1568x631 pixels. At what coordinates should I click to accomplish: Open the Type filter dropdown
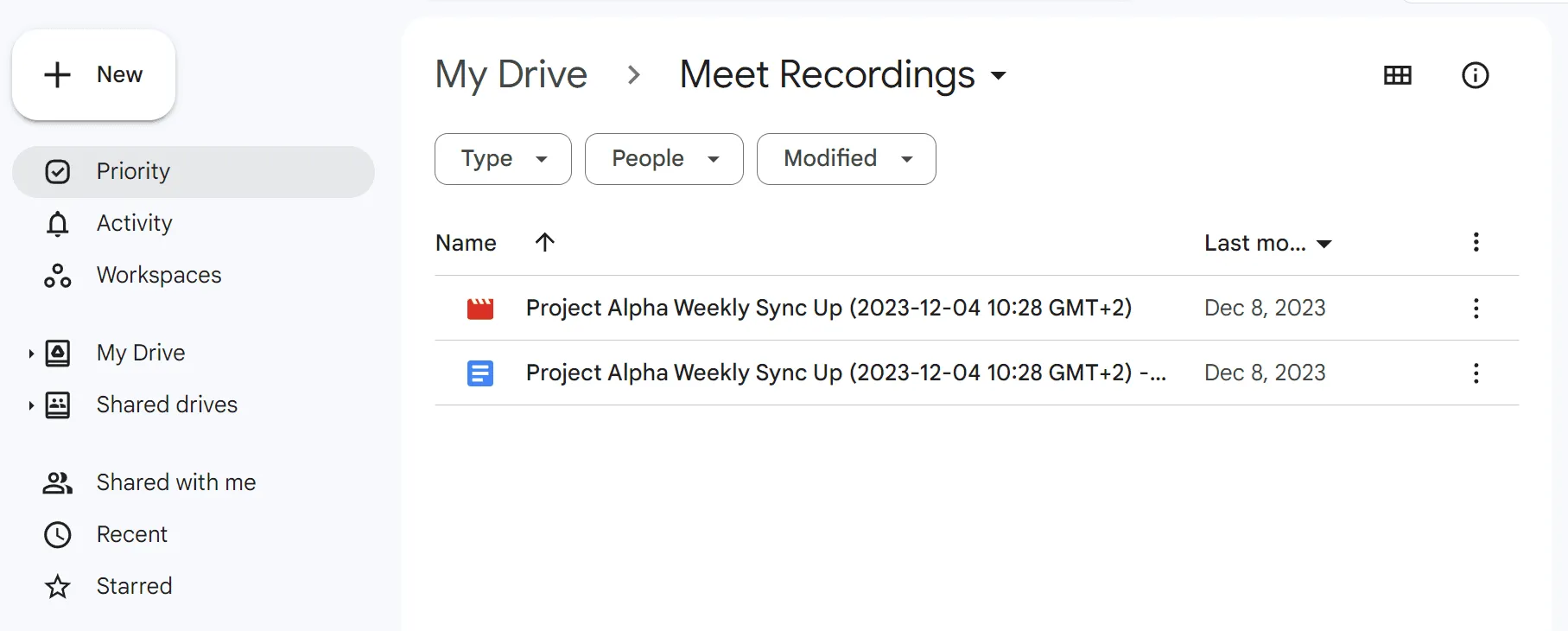tap(503, 159)
